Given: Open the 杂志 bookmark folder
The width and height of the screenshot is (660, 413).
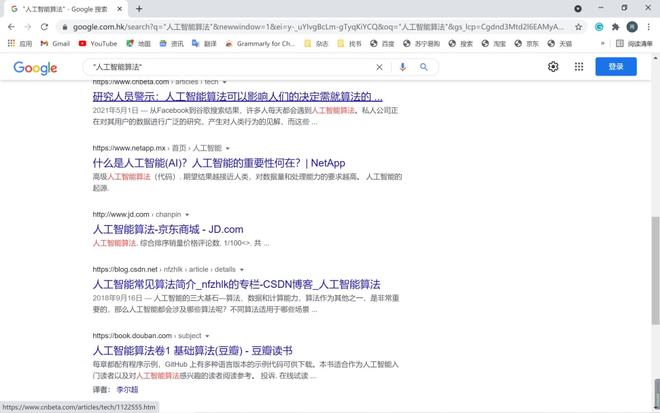Looking at the screenshot, I should (x=316, y=43).
